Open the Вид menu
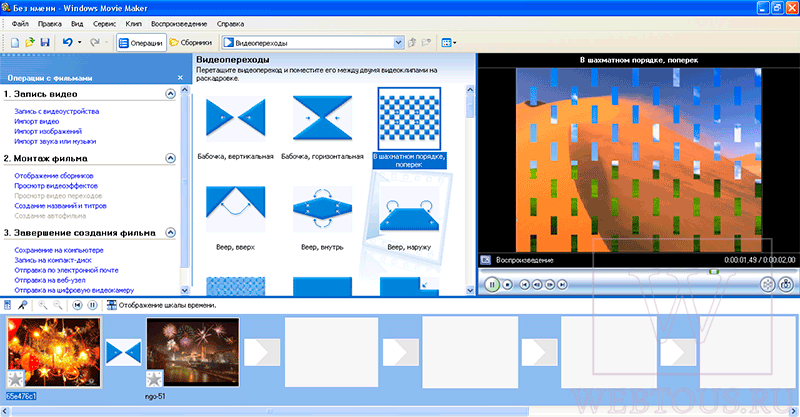This screenshot has width=800, height=417. [77, 24]
